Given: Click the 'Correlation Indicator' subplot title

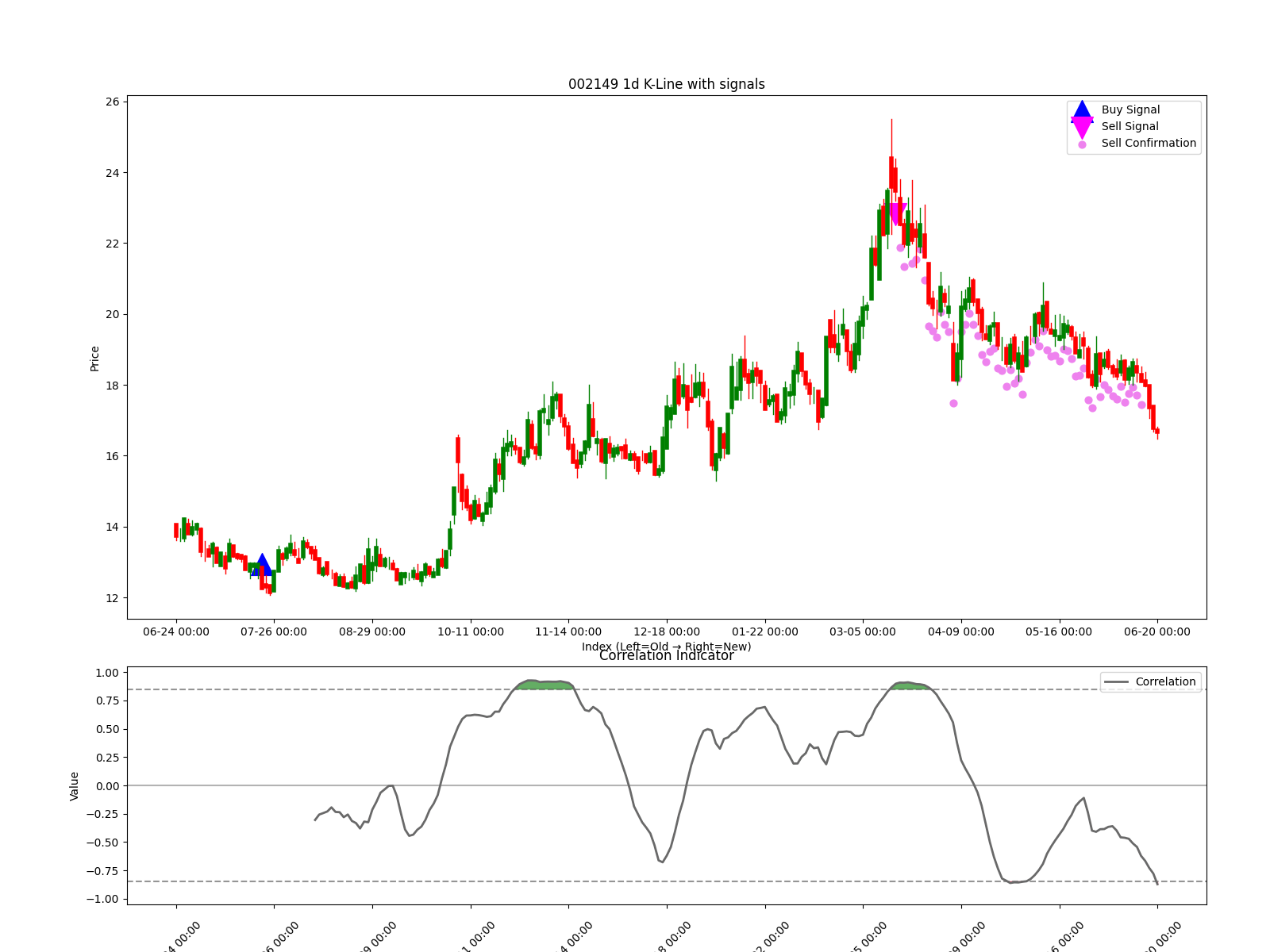Looking at the screenshot, I should (x=667, y=656).
